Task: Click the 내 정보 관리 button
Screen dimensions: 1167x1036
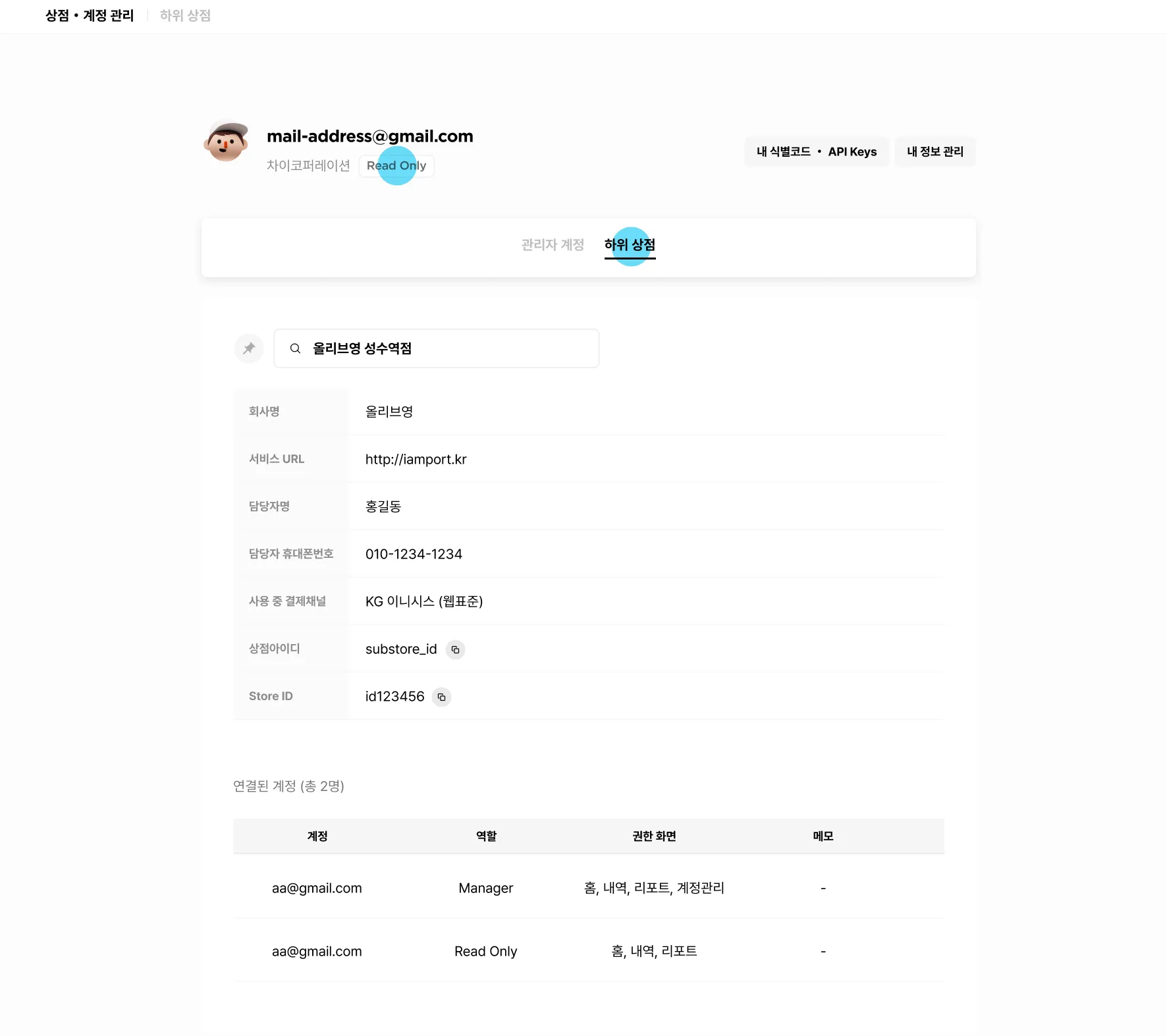Action: click(x=935, y=151)
